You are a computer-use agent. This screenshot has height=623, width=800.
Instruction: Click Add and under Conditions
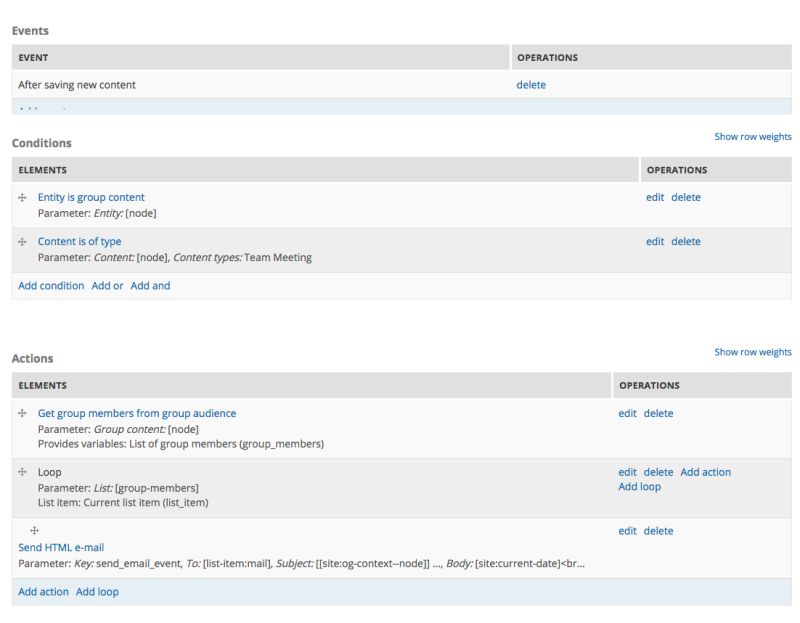pos(150,286)
